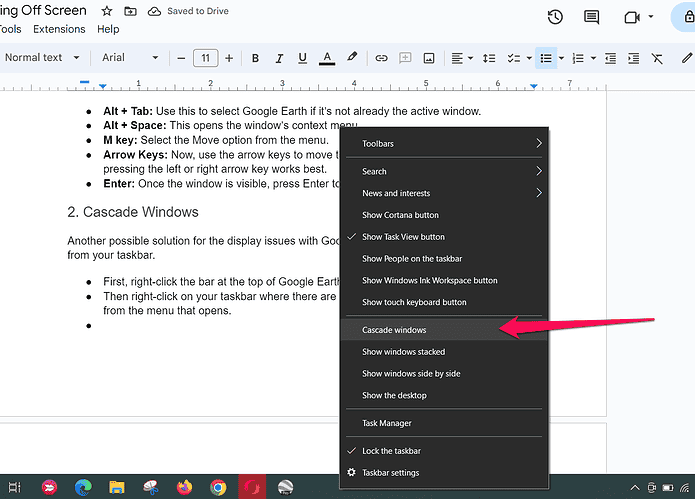Toggle Lock the taskbar option
This screenshot has height=499, width=695.
pos(390,451)
